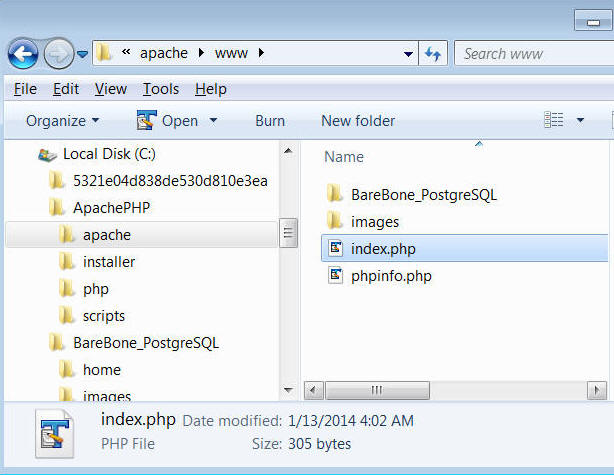Click file list horizontal scroll left arrow
Image resolution: width=614 pixels, height=475 pixels.
click(x=314, y=390)
